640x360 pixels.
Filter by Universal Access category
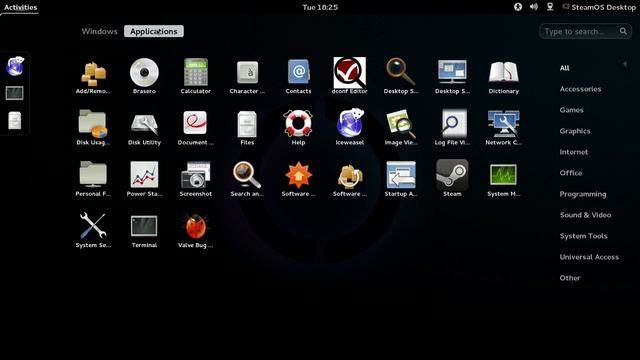[x=589, y=257]
